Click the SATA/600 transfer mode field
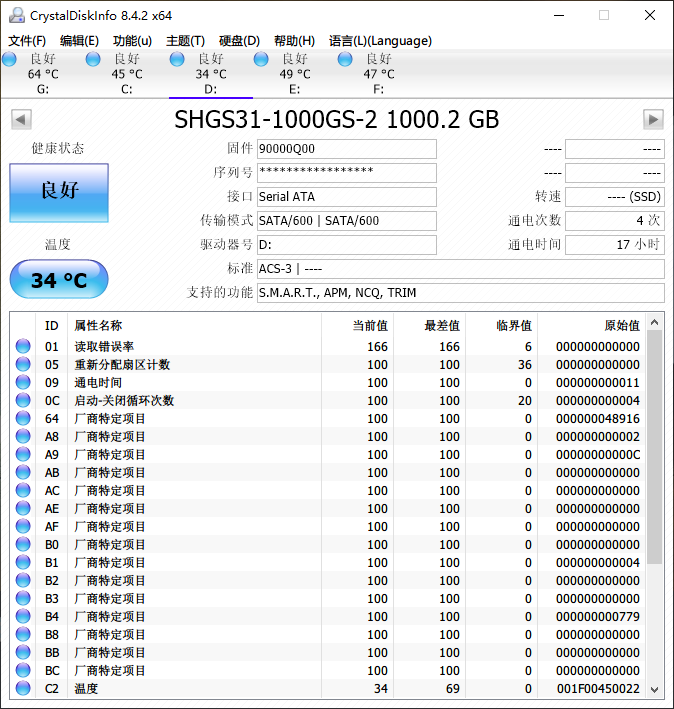 point(347,221)
